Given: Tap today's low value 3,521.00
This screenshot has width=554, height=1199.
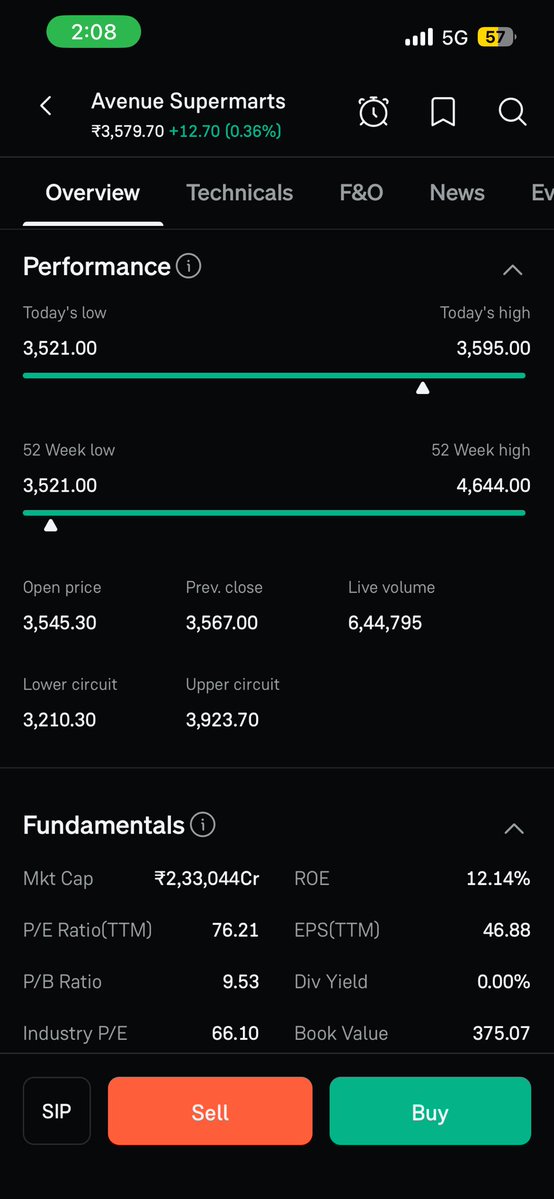Looking at the screenshot, I should coord(60,349).
